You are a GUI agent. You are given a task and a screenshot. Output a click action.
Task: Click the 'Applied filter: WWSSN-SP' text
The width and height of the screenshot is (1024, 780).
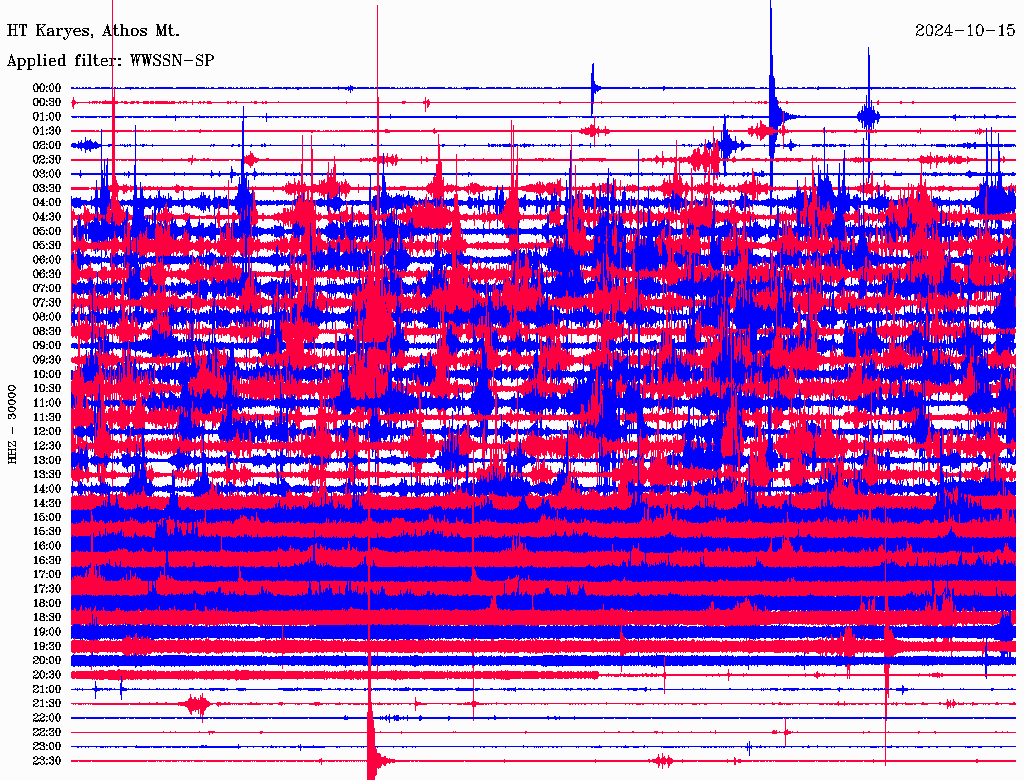tap(110, 61)
